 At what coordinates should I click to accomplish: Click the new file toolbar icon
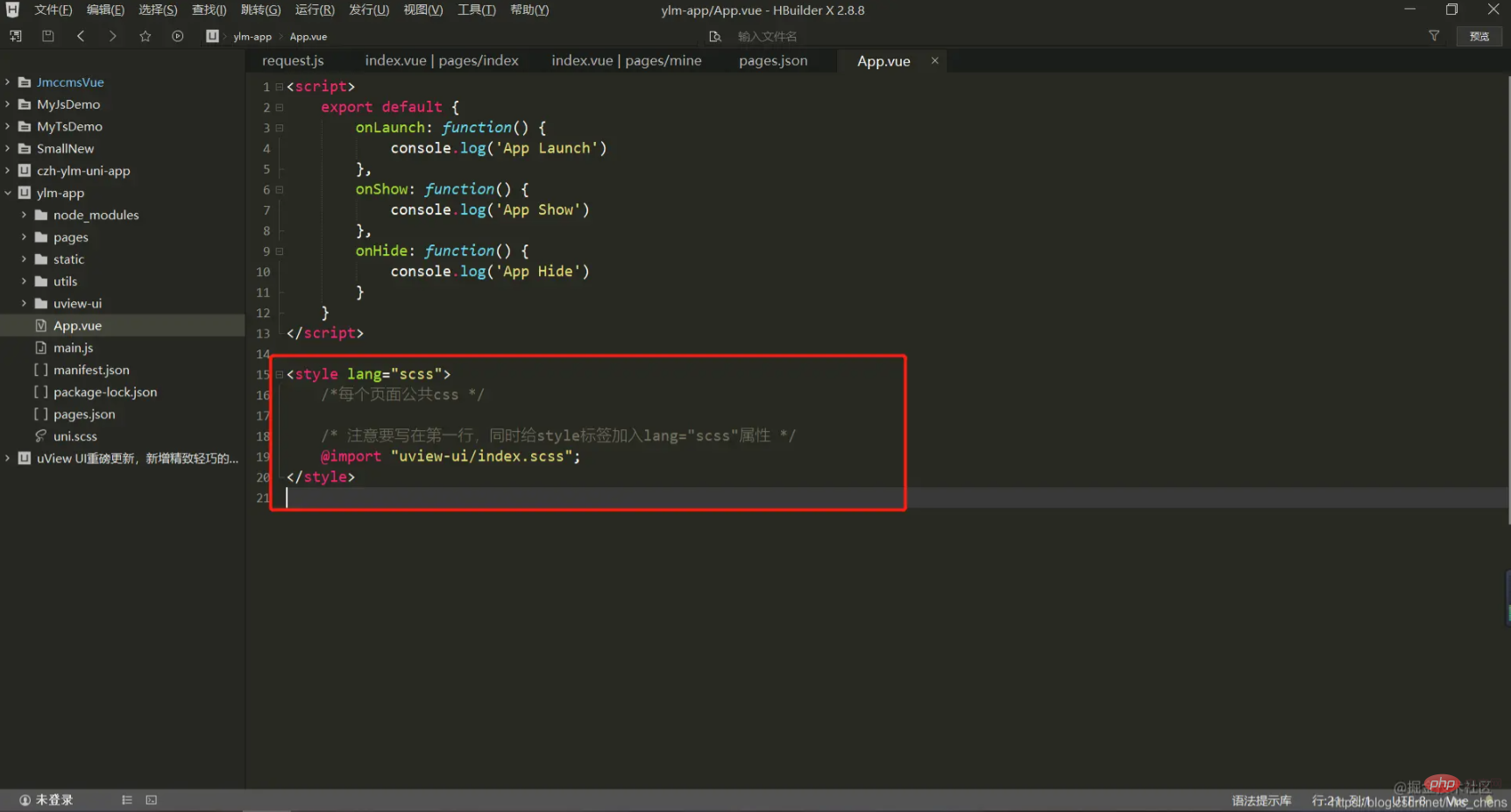click(x=16, y=36)
